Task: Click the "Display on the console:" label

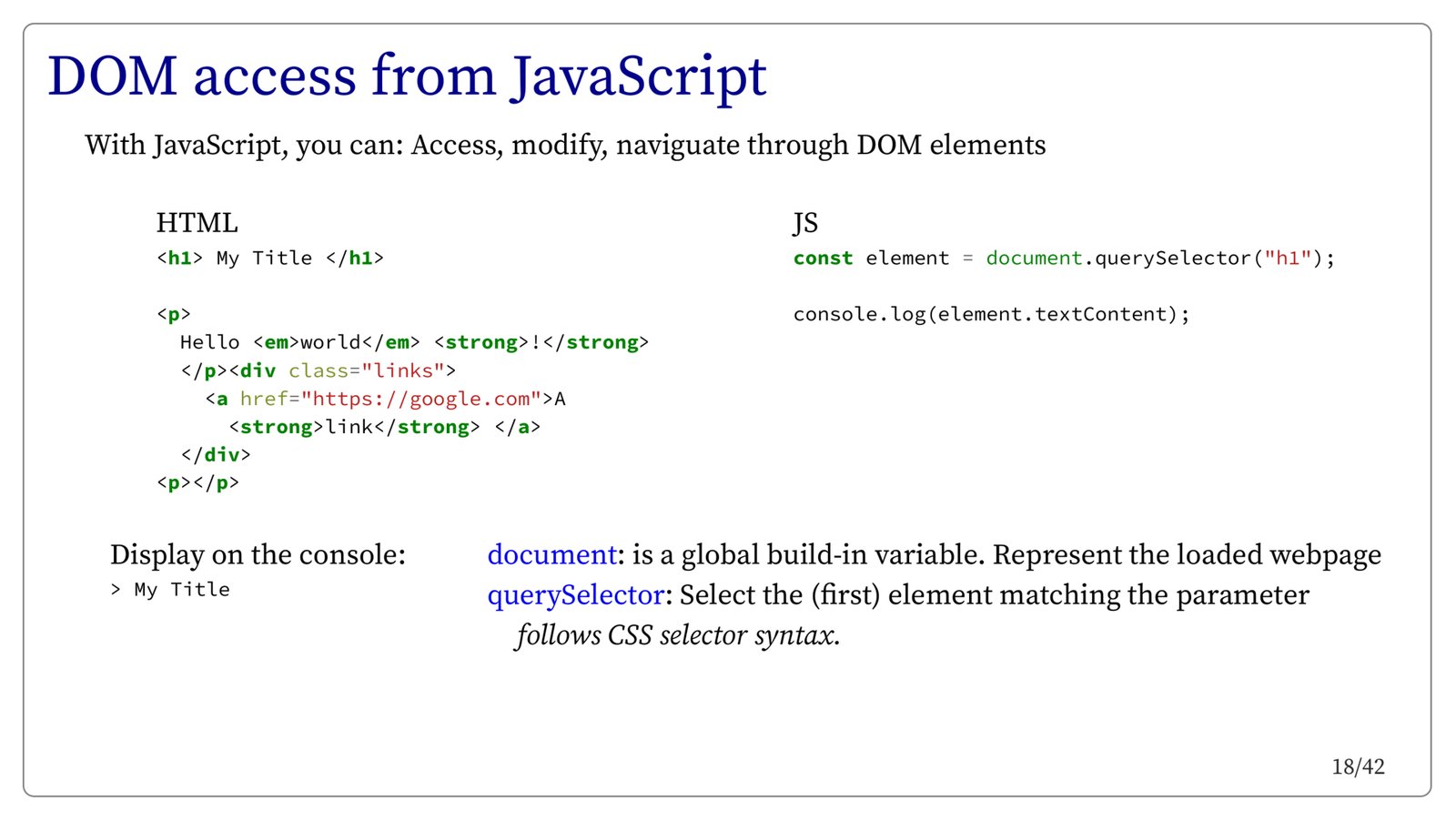Action: coord(258,555)
